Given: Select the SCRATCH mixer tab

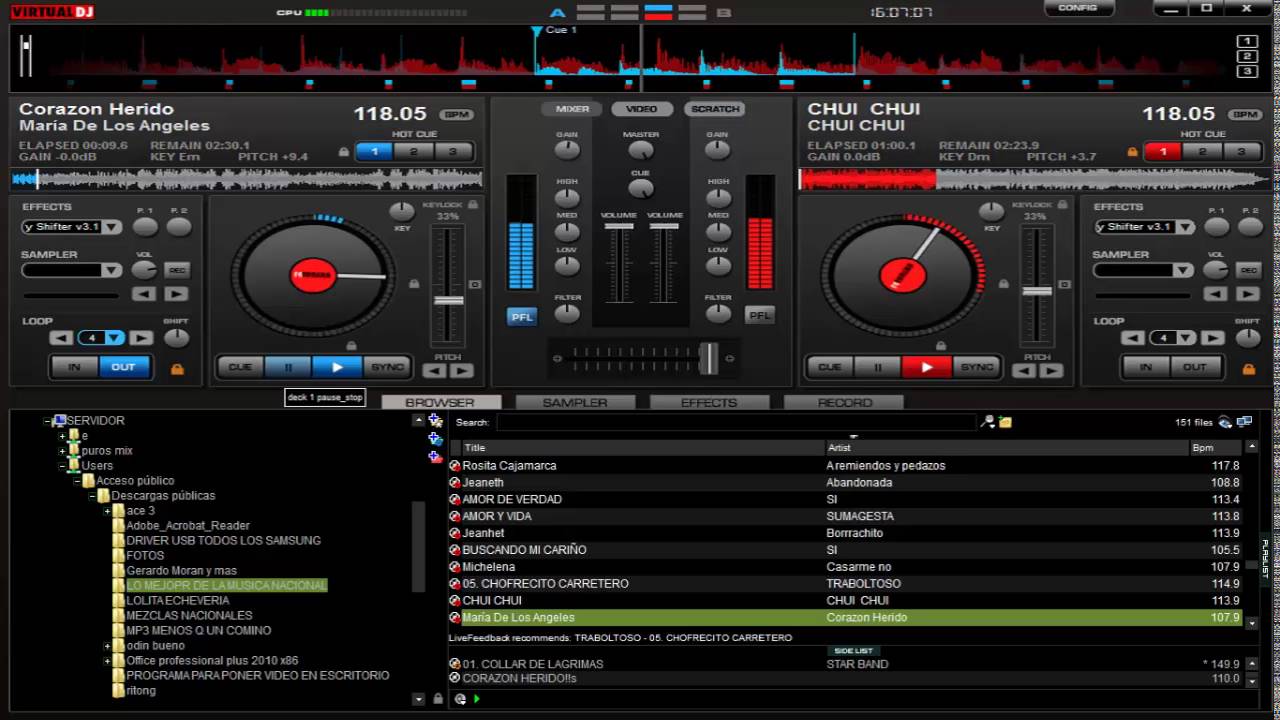Looking at the screenshot, I should click(715, 109).
